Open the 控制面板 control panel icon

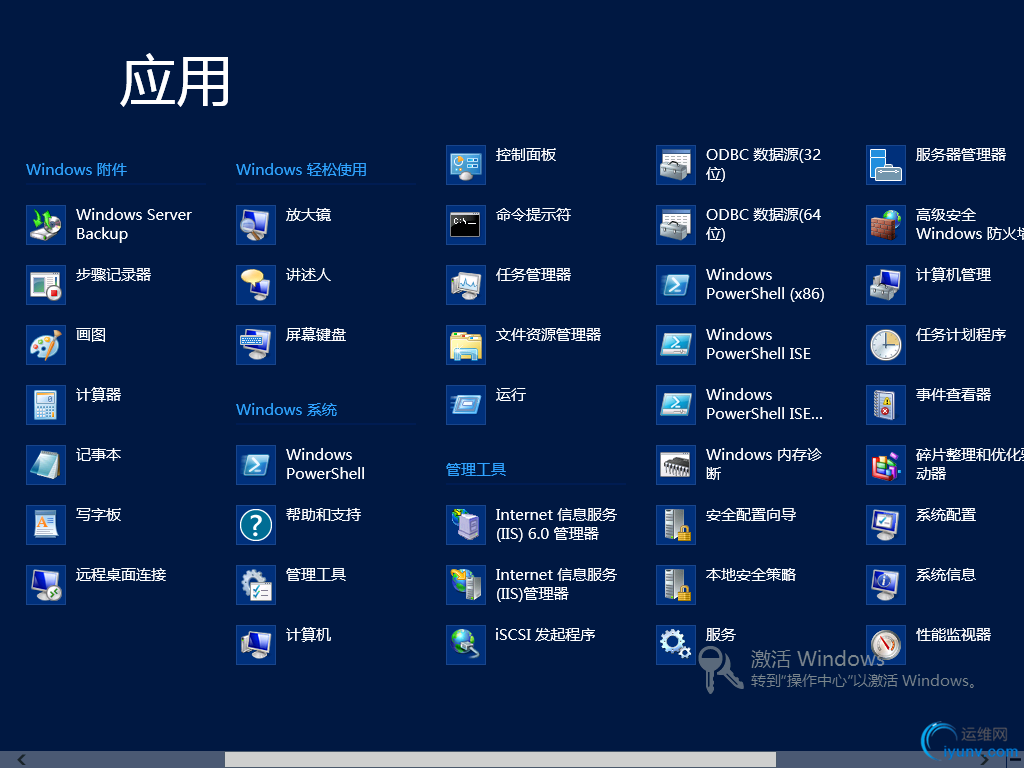(466, 165)
